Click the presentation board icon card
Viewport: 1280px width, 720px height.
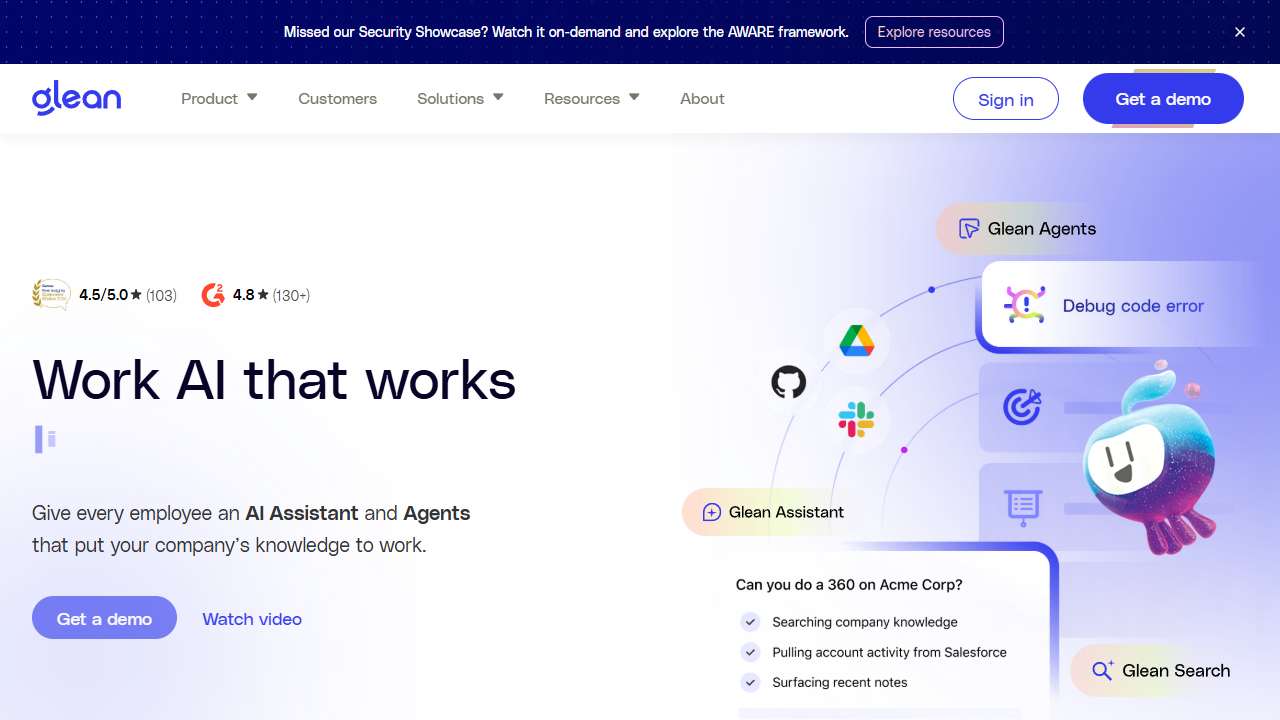pyautogui.click(x=1022, y=507)
